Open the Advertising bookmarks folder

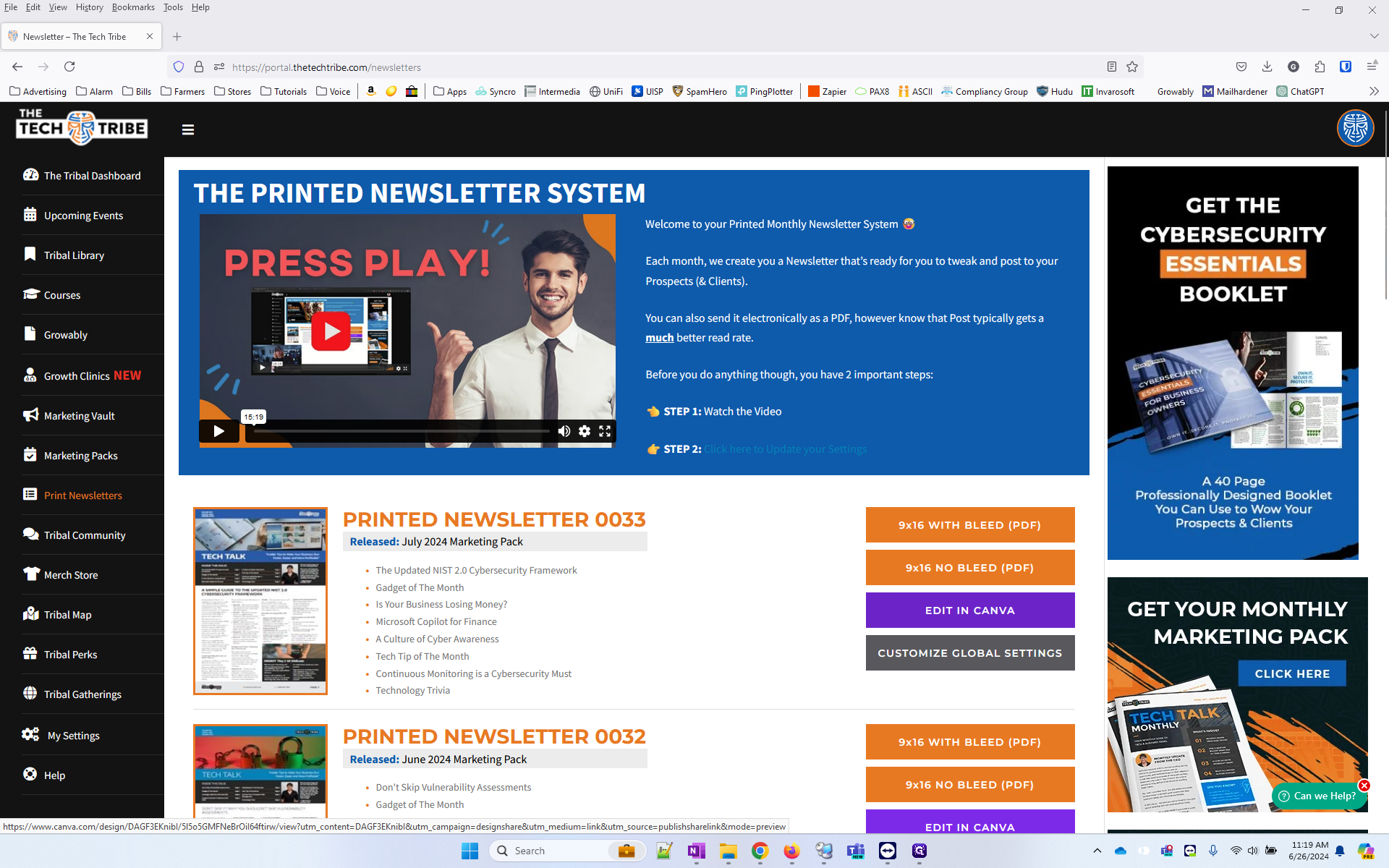tap(38, 91)
